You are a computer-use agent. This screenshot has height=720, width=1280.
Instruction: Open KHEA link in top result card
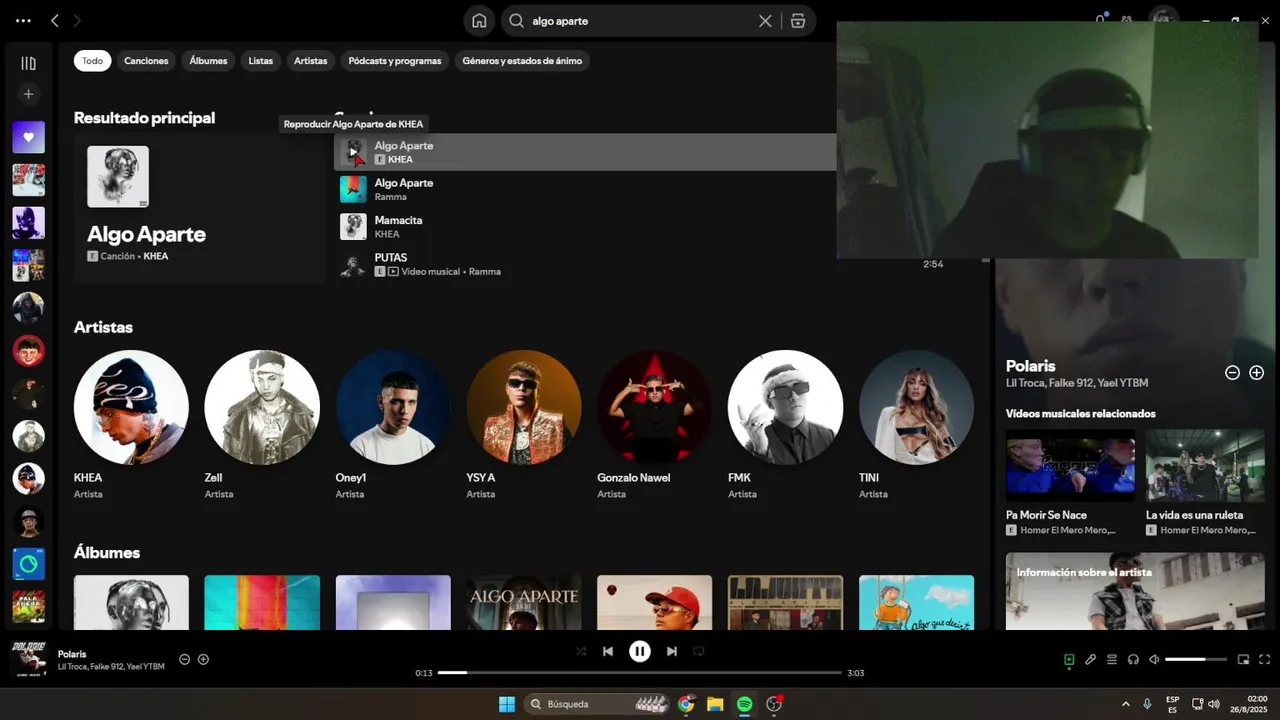[x=156, y=256]
